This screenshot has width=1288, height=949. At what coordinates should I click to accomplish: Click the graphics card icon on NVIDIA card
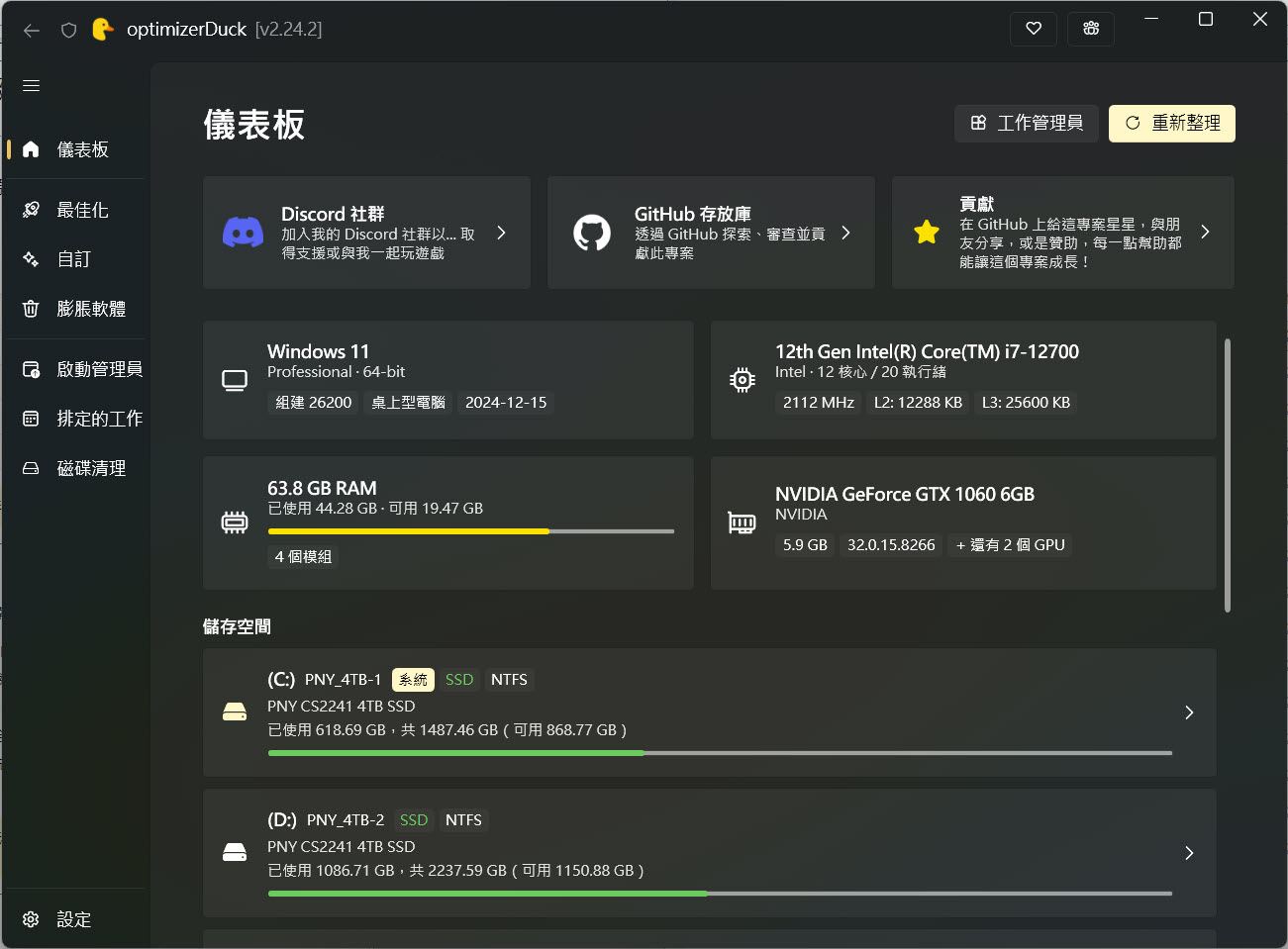[x=743, y=522]
